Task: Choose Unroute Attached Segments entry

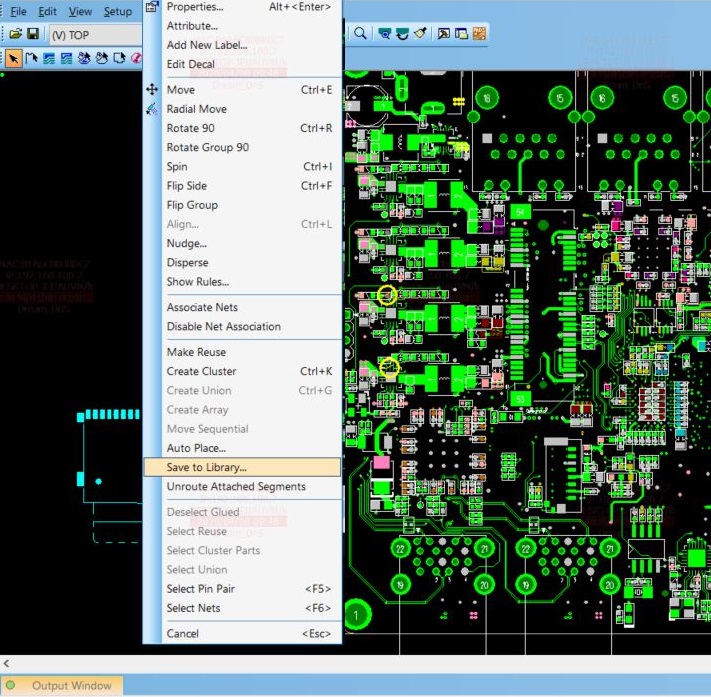Action: (x=243, y=486)
